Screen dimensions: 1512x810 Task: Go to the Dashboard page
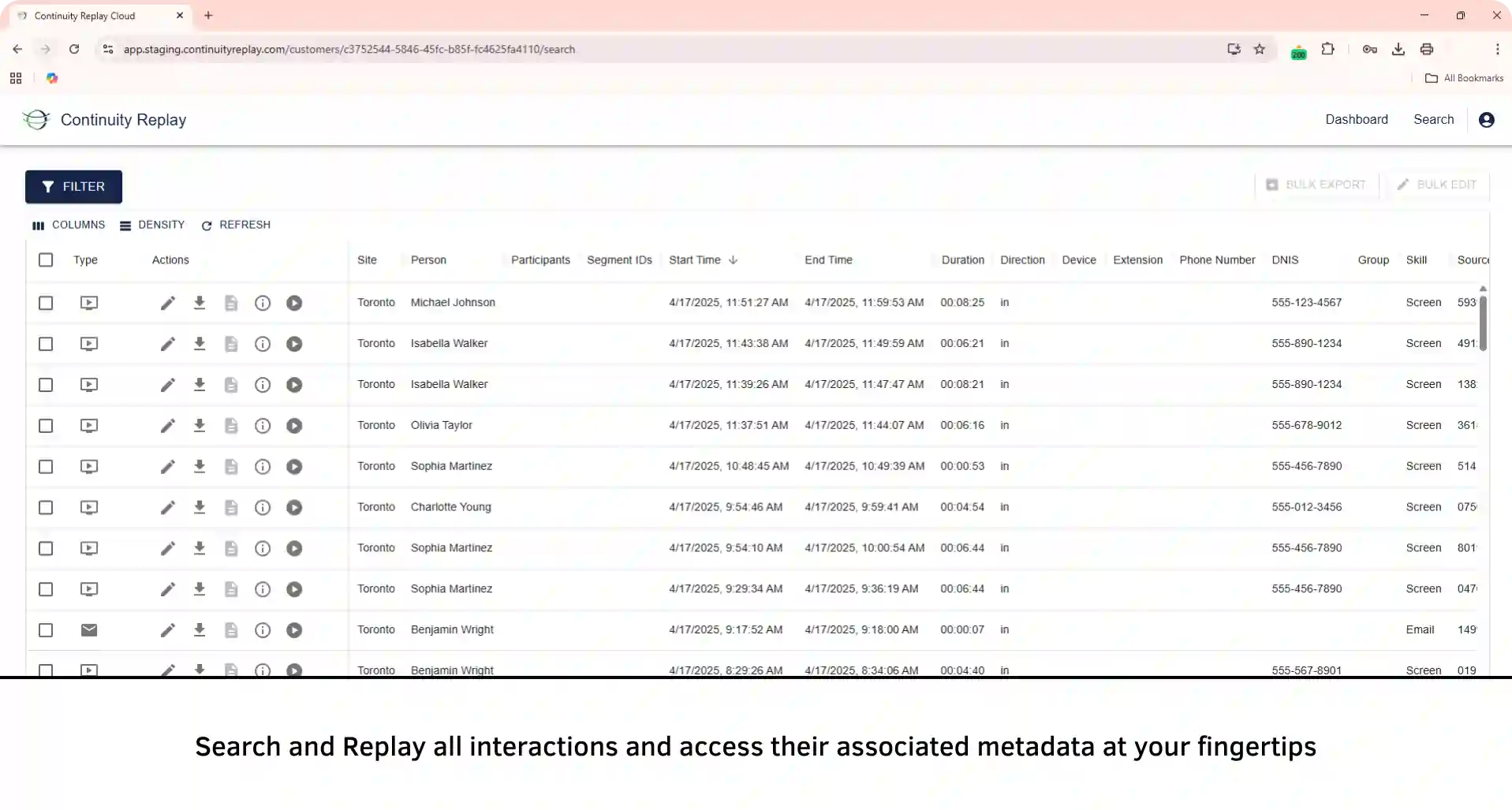(x=1356, y=120)
